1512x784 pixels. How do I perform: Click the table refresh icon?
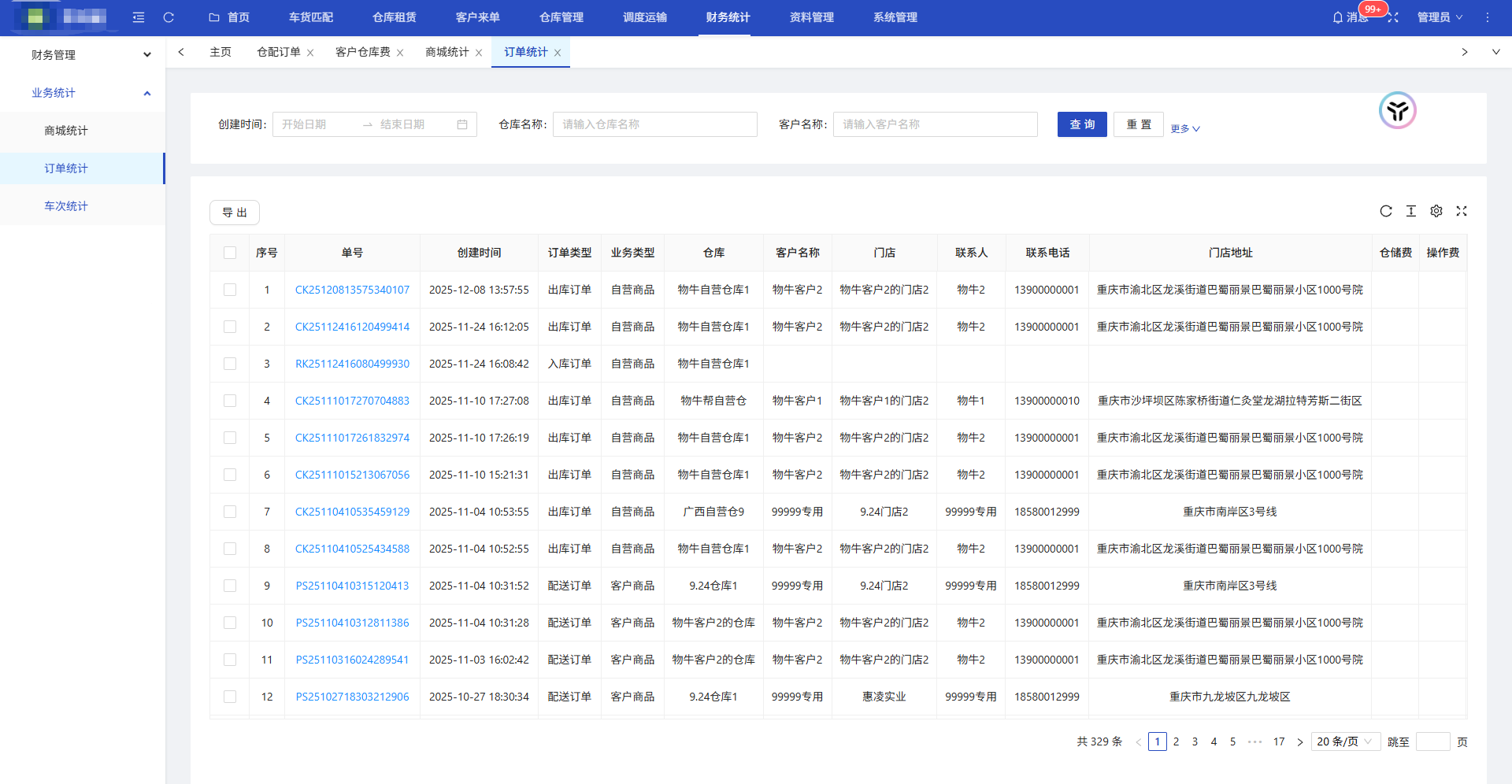pos(1386,211)
